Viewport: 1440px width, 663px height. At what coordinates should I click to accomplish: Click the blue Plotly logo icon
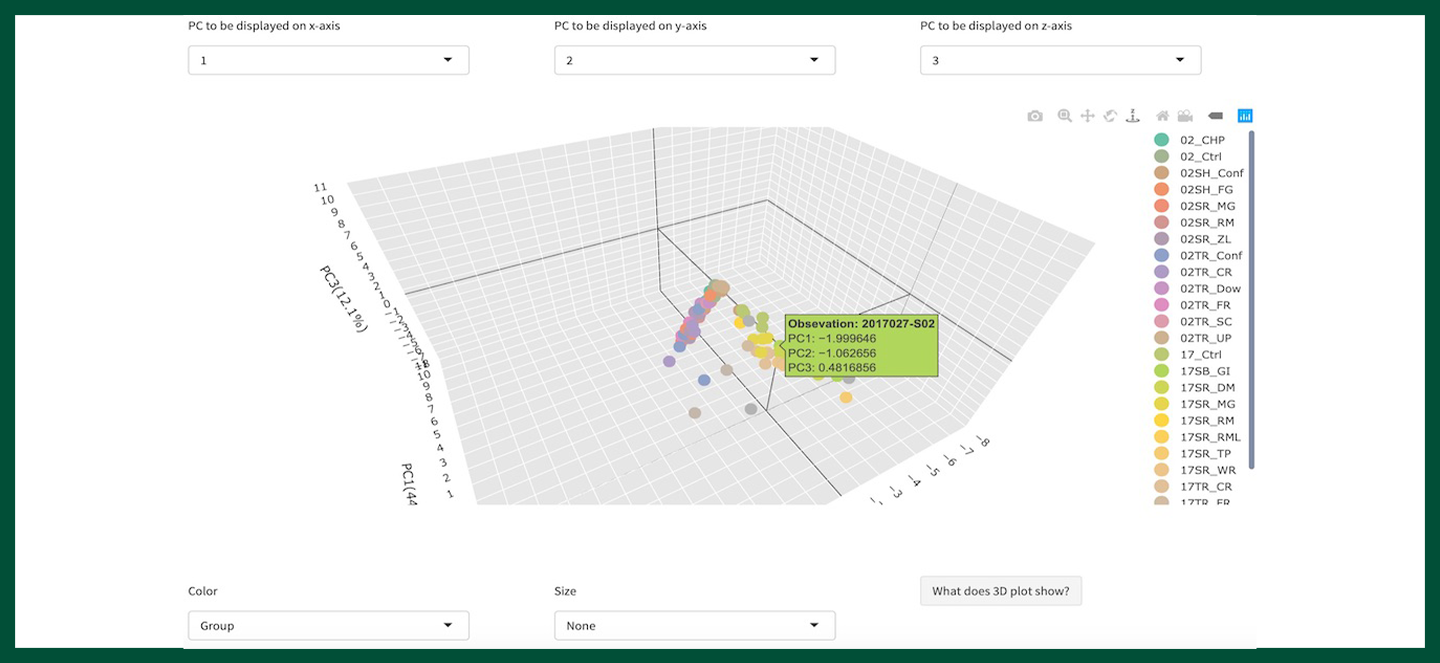[1245, 116]
